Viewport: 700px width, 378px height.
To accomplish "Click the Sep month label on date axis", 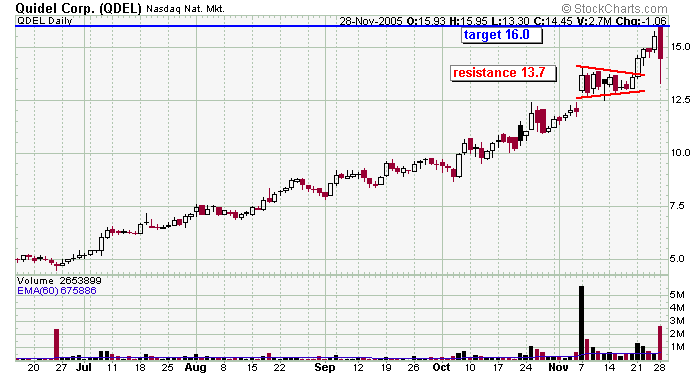I will coord(325,368).
